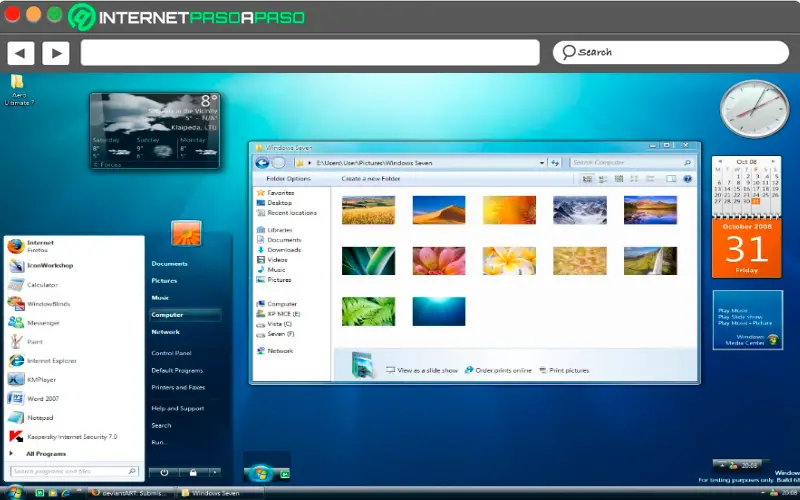Open the Seven (F) drive

point(276,334)
